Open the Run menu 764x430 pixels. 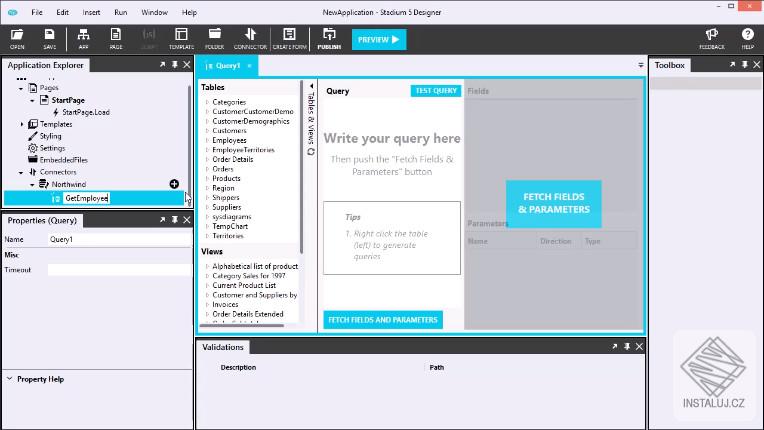tap(120, 12)
